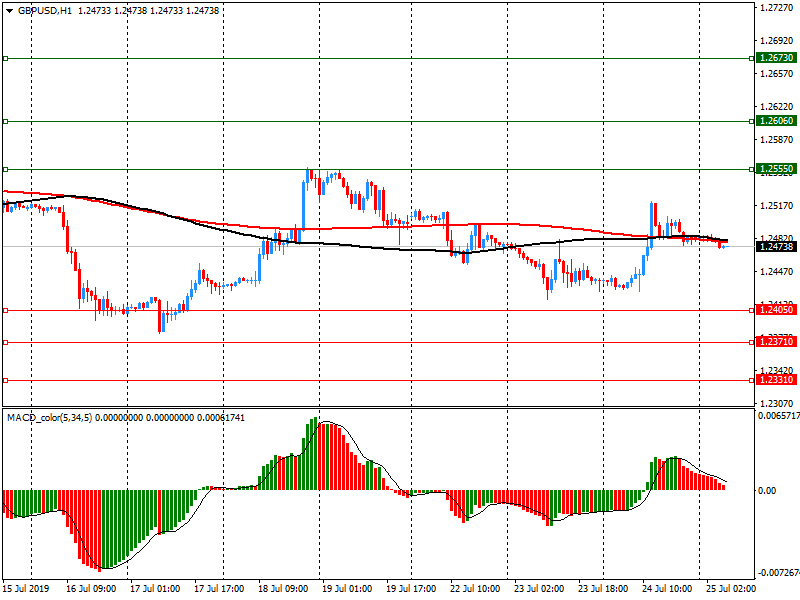The width and height of the screenshot is (800, 600).
Task: Click the 19 Jul 01:00 time label
Action: (347, 589)
